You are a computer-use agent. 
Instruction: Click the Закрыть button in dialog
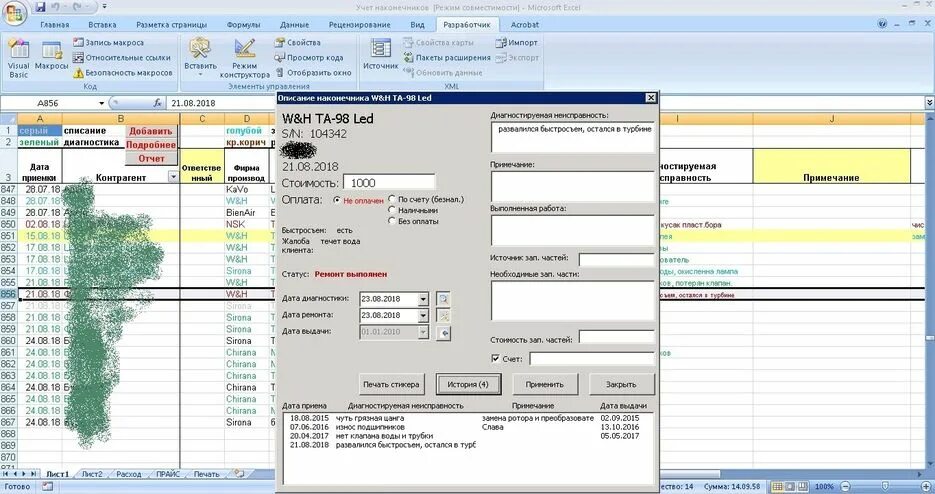click(621, 384)
